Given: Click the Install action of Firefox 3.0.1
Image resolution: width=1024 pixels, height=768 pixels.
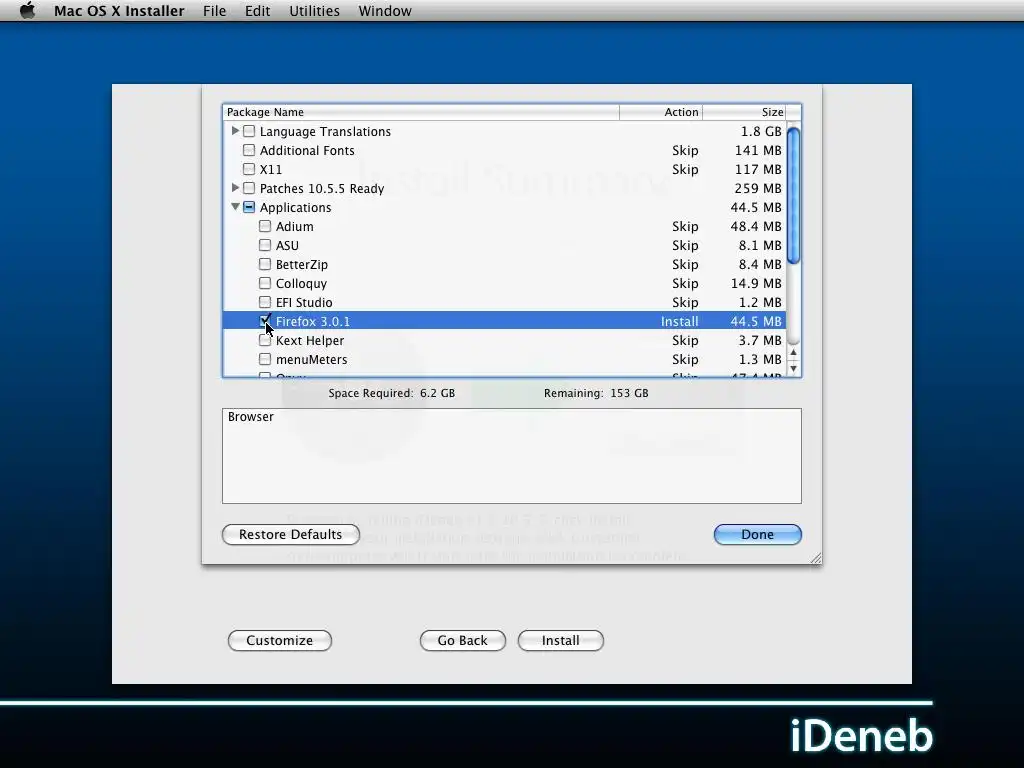Looking at the screenshot, I should 679,321.
